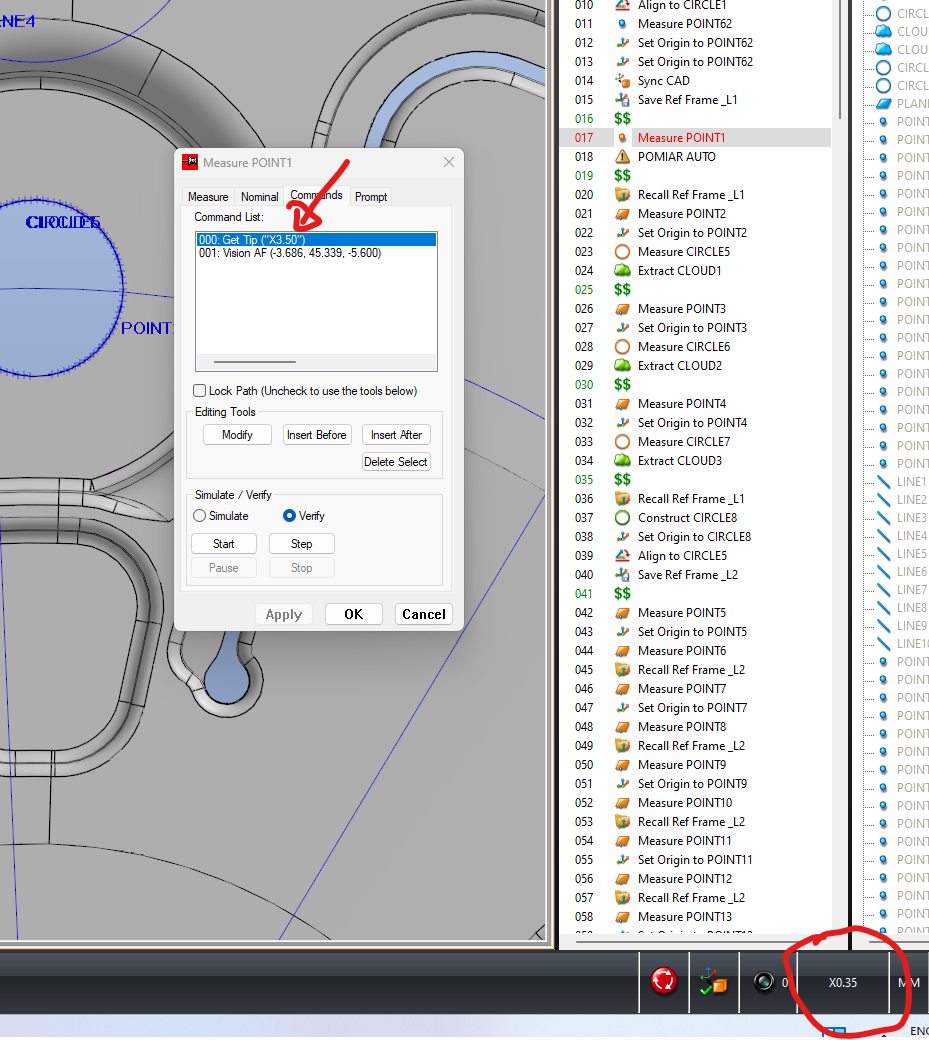The height and width of the screenshot is (1040, 929).
Task: Open the Measure tab
Action: [x=208, y=197]
